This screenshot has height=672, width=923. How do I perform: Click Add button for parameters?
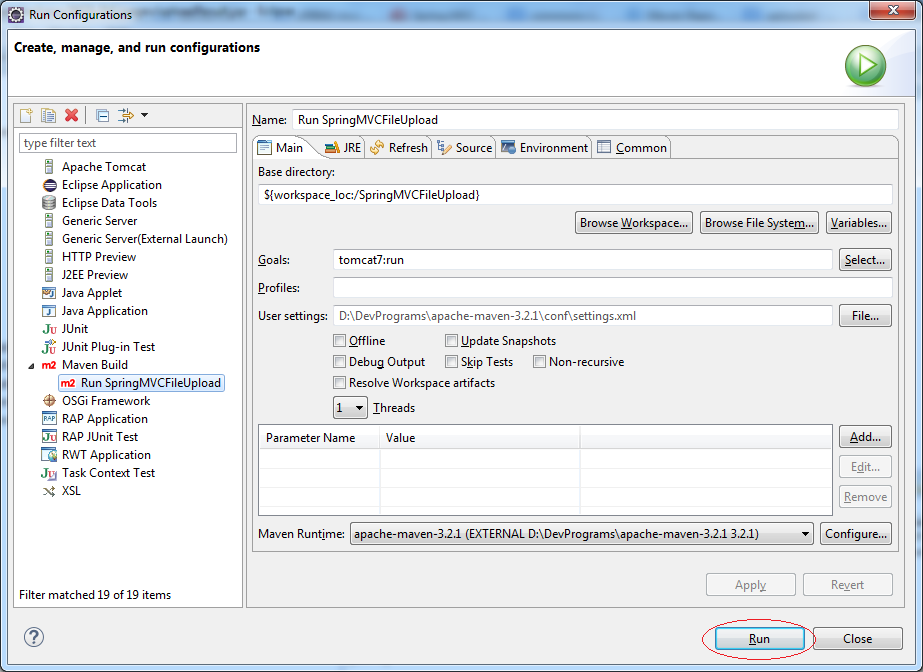[x=865, y=437]
